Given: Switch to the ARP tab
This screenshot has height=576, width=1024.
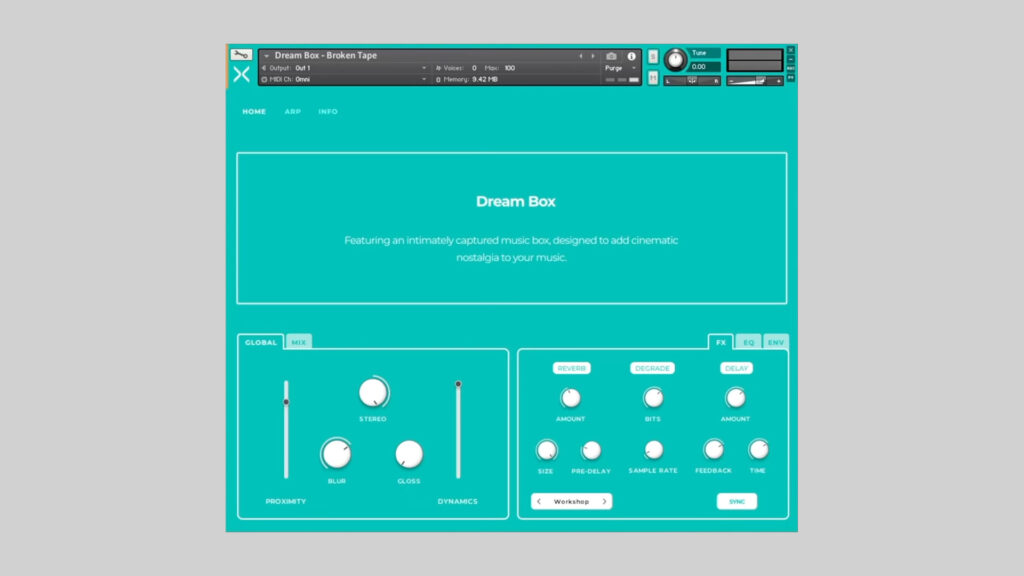Looking at the screenshot, I should coord(293,111).
